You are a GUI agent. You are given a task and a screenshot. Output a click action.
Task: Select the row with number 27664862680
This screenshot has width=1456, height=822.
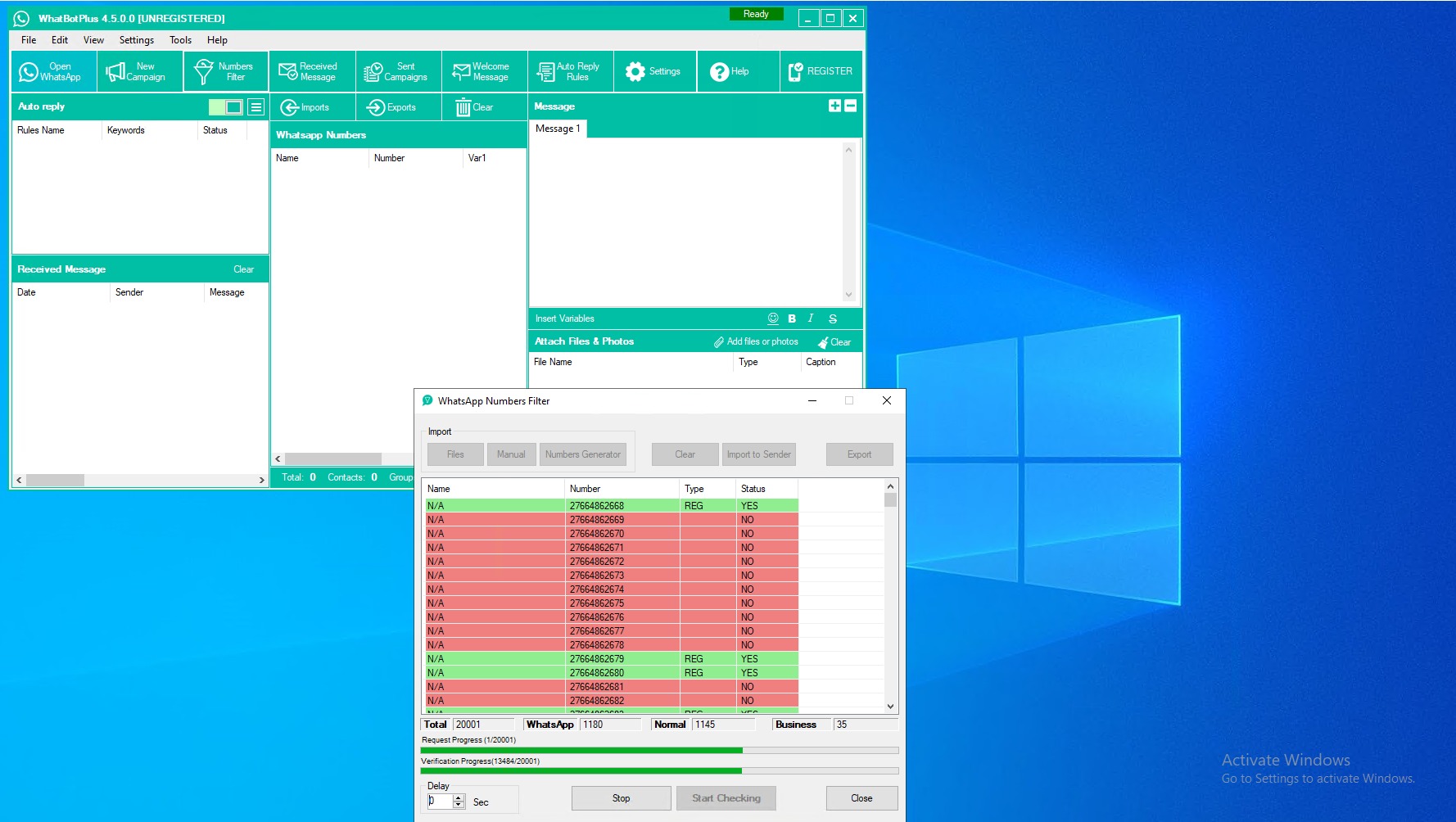click(x=612, y=673)
